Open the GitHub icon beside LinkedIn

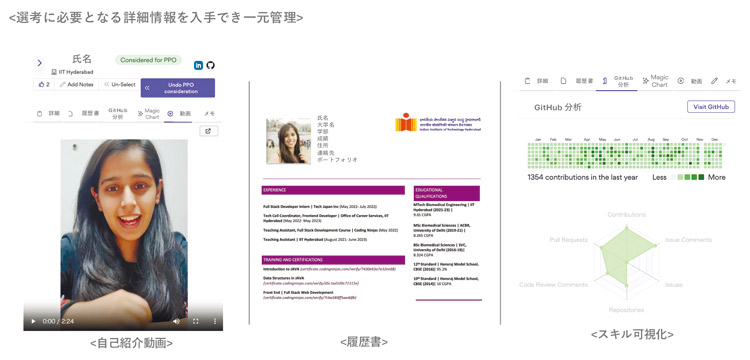point(210,65)
